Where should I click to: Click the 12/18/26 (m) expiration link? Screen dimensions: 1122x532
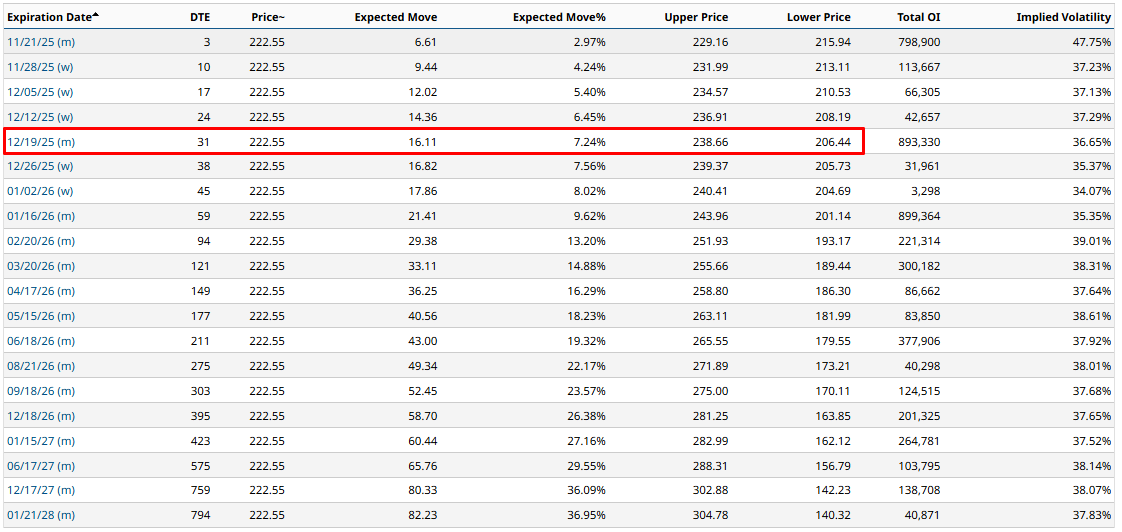tap(41, 416)
